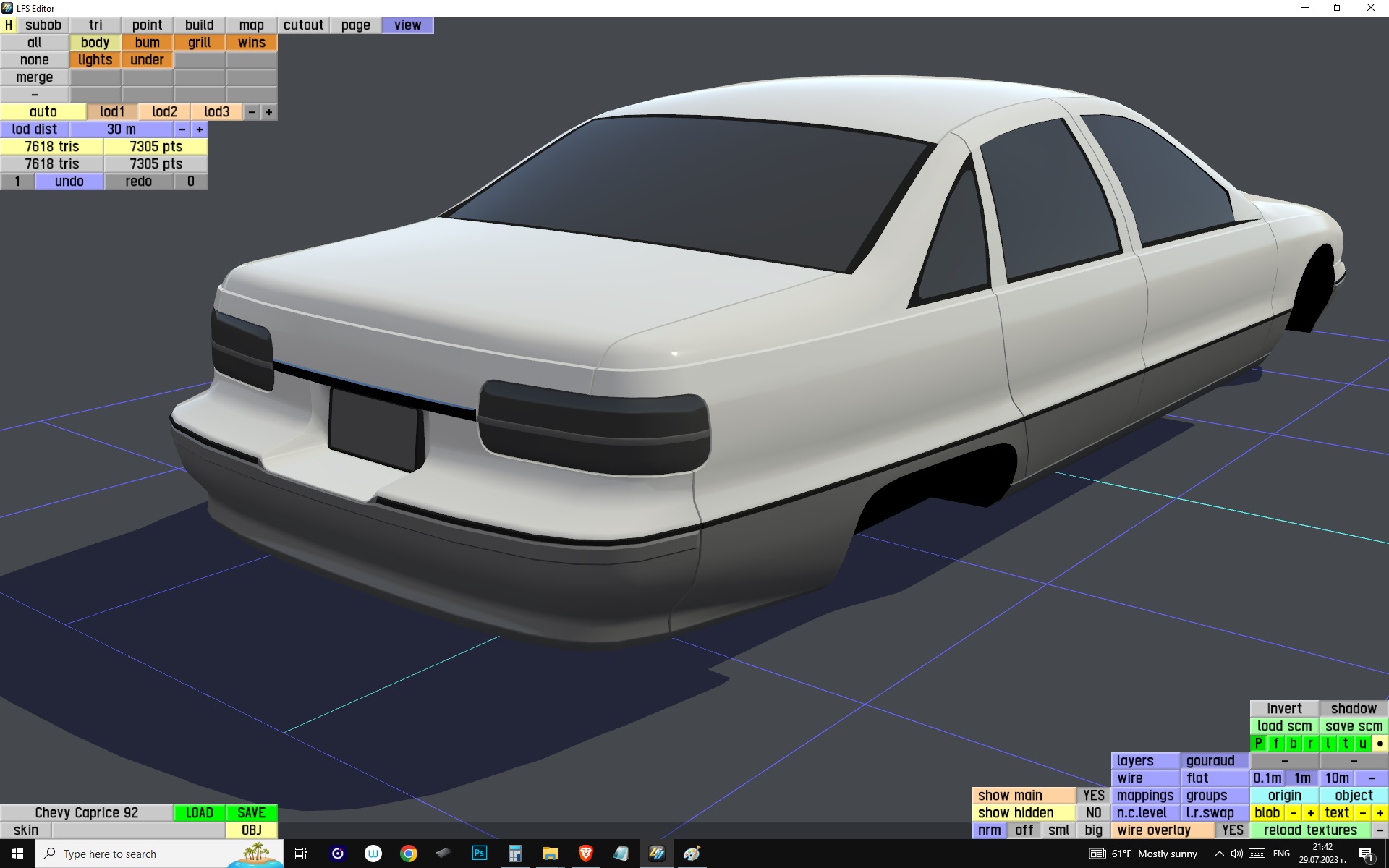Select the 10m grid size option
1389x868 pixels.
click(1336, 778)
